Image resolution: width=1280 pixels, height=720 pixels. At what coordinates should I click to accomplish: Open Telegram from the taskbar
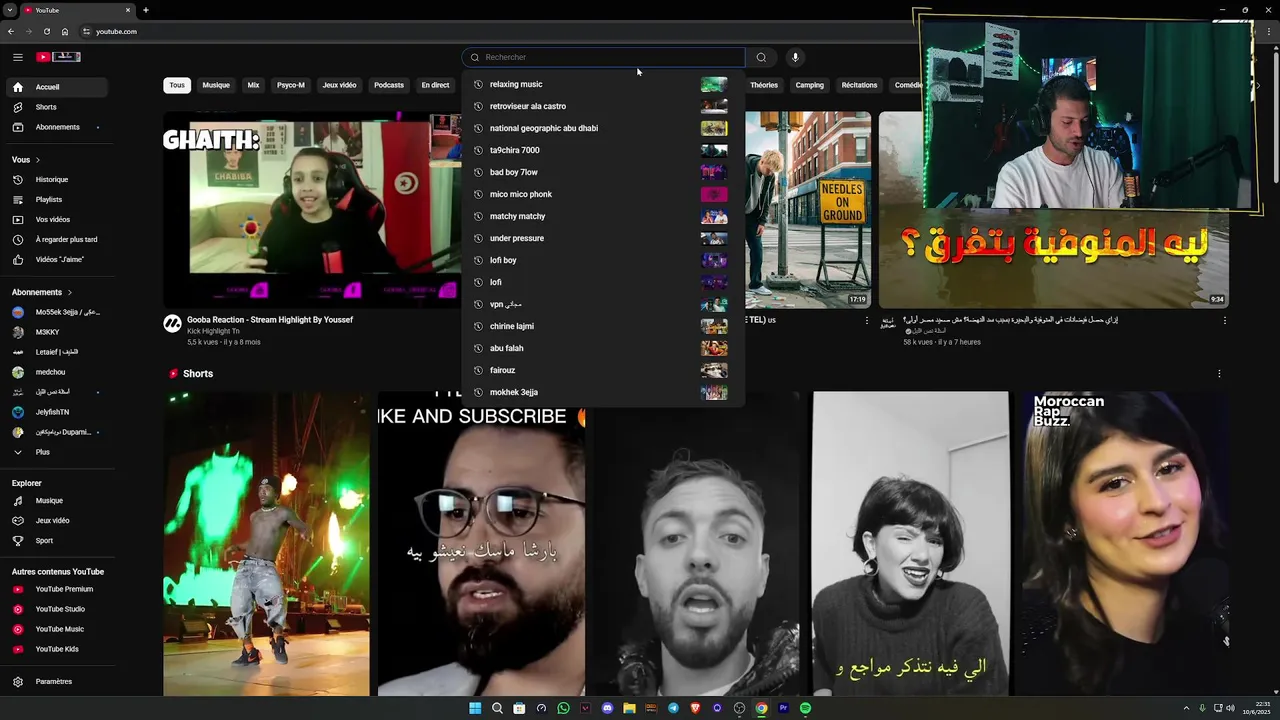coord(673,708)
